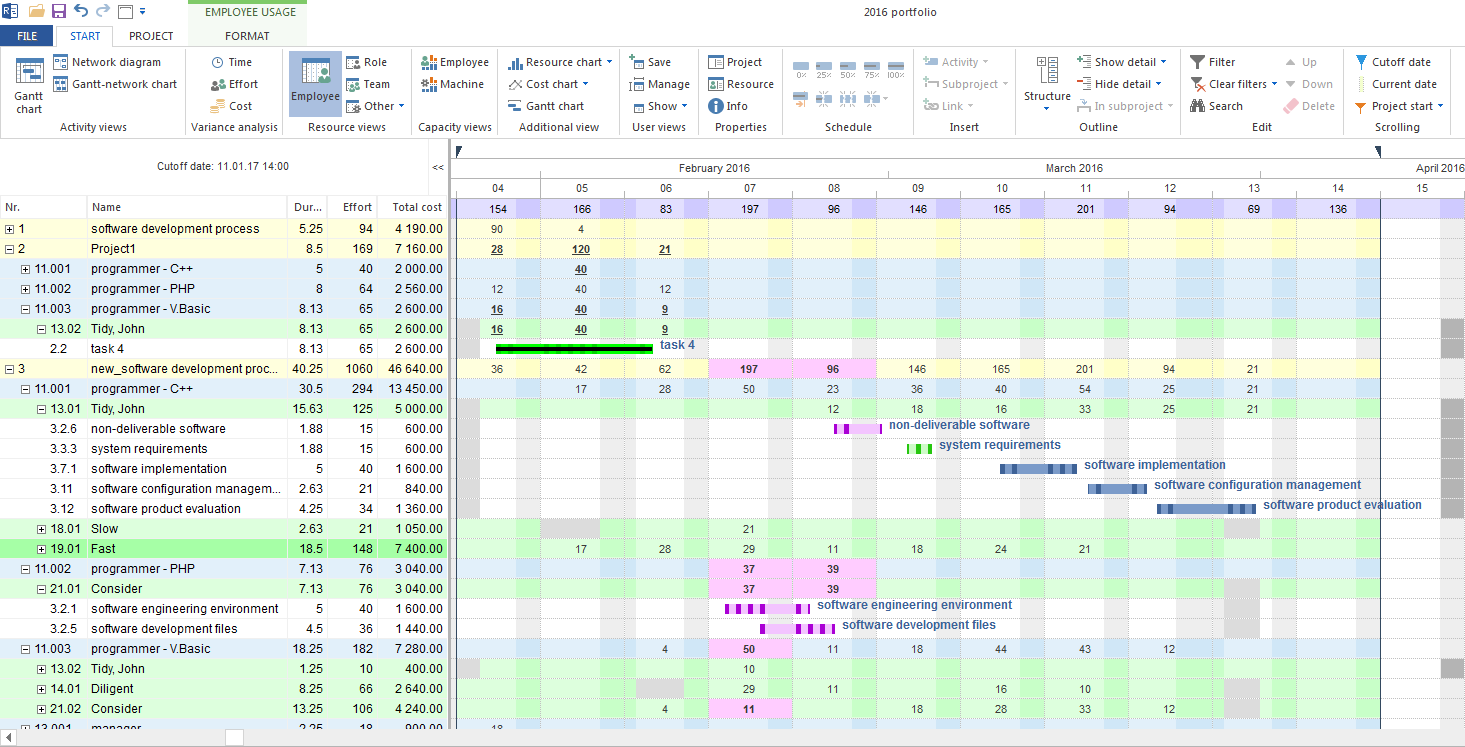Select software implementation Gantt bar

[1039, 468]
